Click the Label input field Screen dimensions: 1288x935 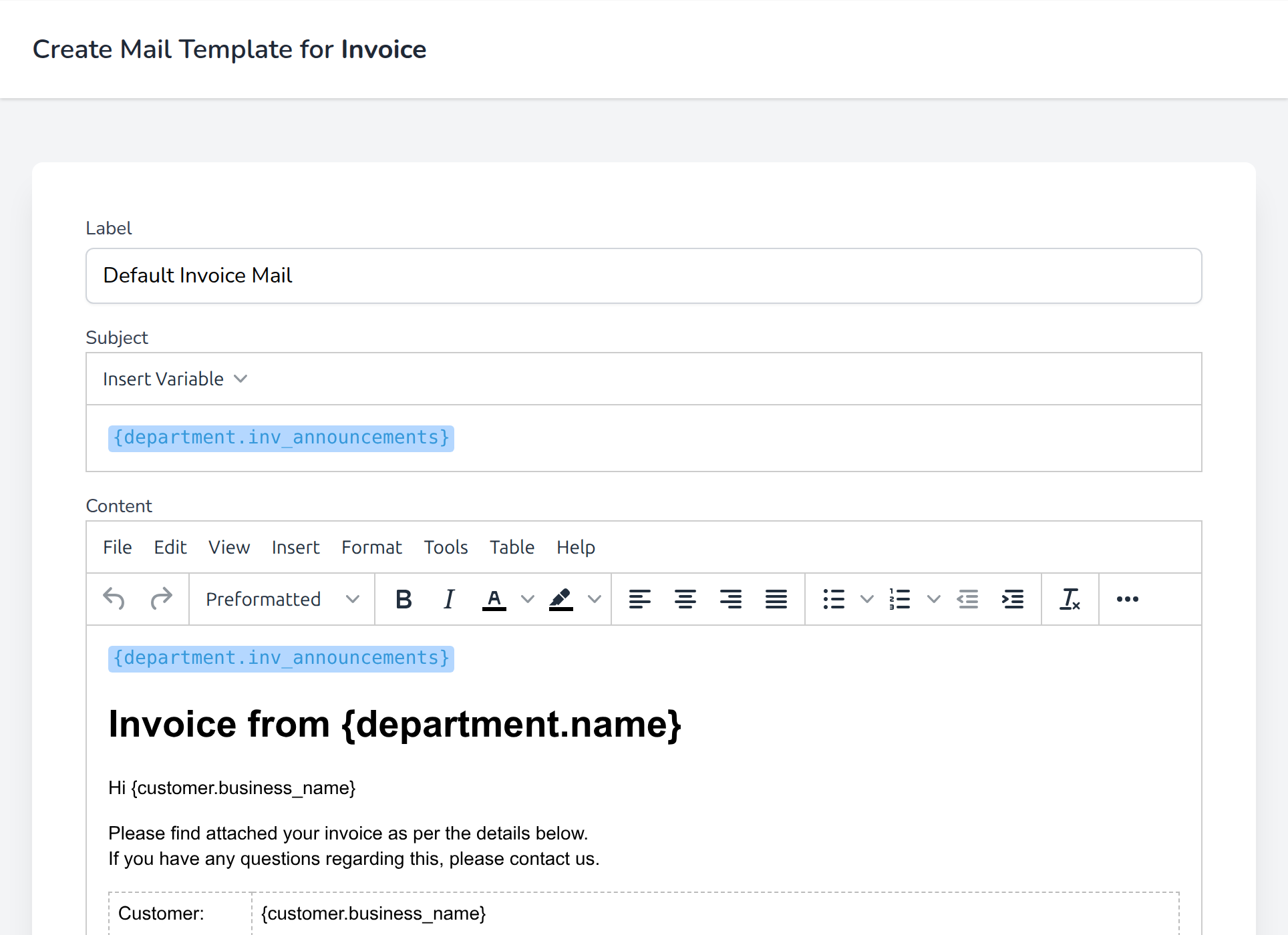(644, 276)
